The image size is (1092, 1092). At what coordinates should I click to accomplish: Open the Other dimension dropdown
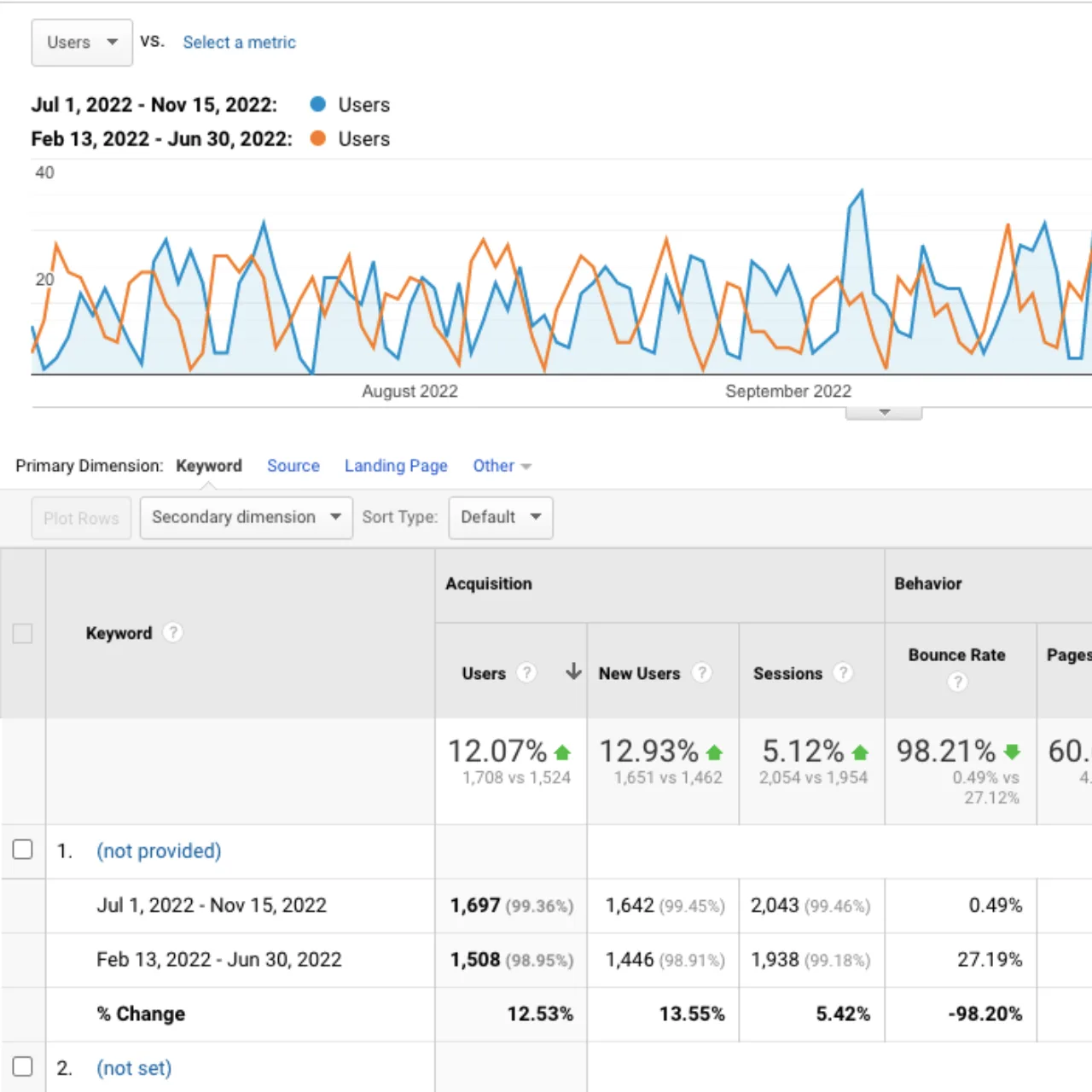(502, 466)
